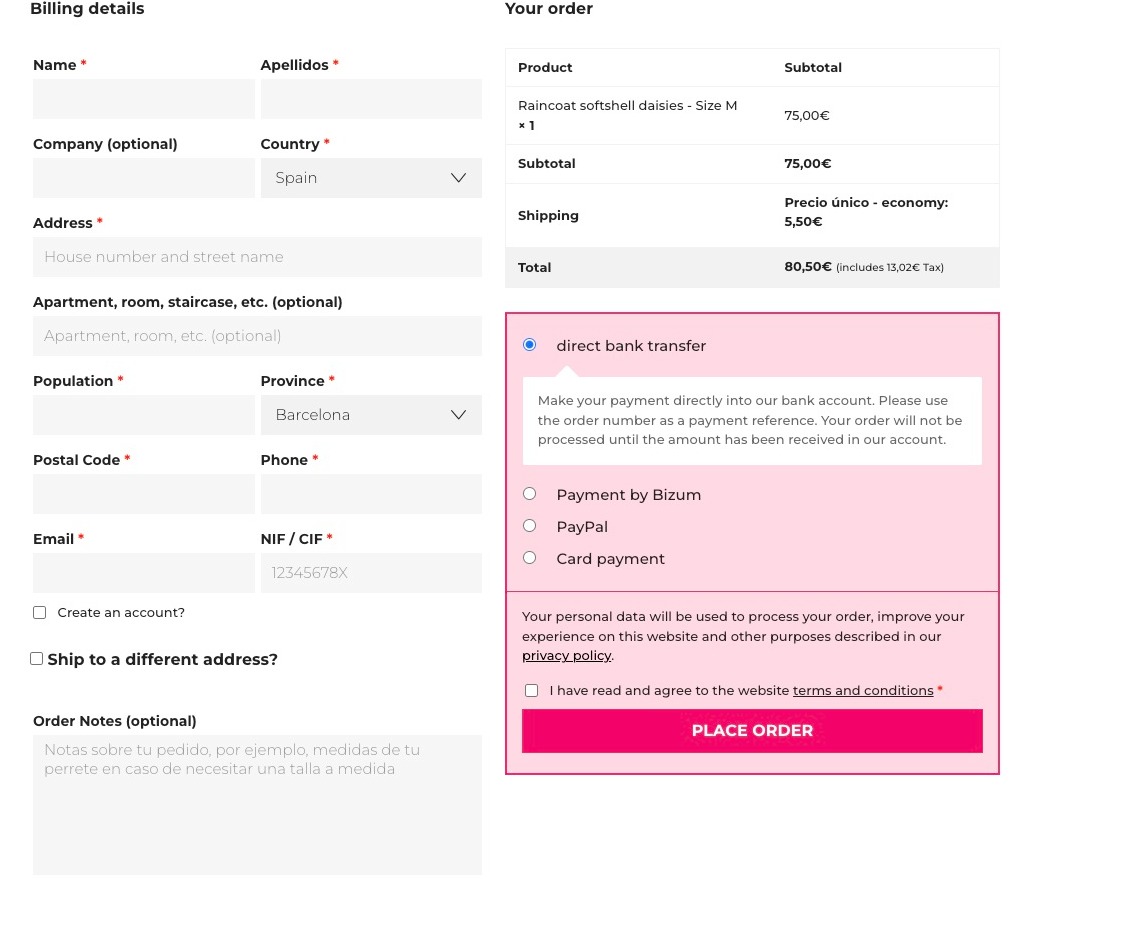Expand the Province dropdown showing Barcelona
Viewport: 1138px width, 937px height.
371,415
